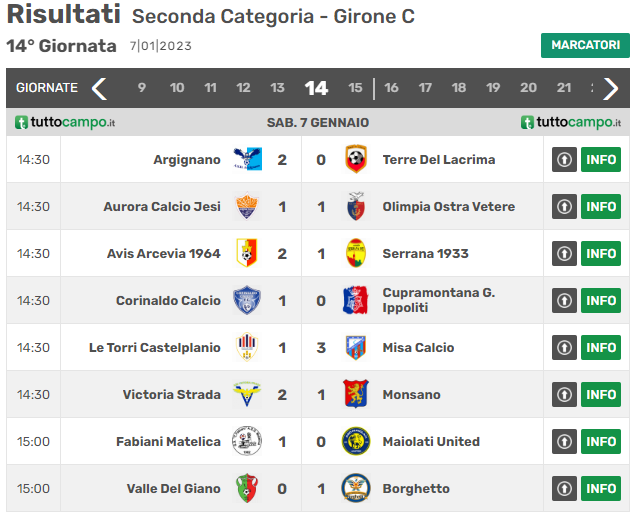Image resolution: width=632 pixels, height=516 pixels.
Task: Open the Marcatori button
Action: coord(585,45)
